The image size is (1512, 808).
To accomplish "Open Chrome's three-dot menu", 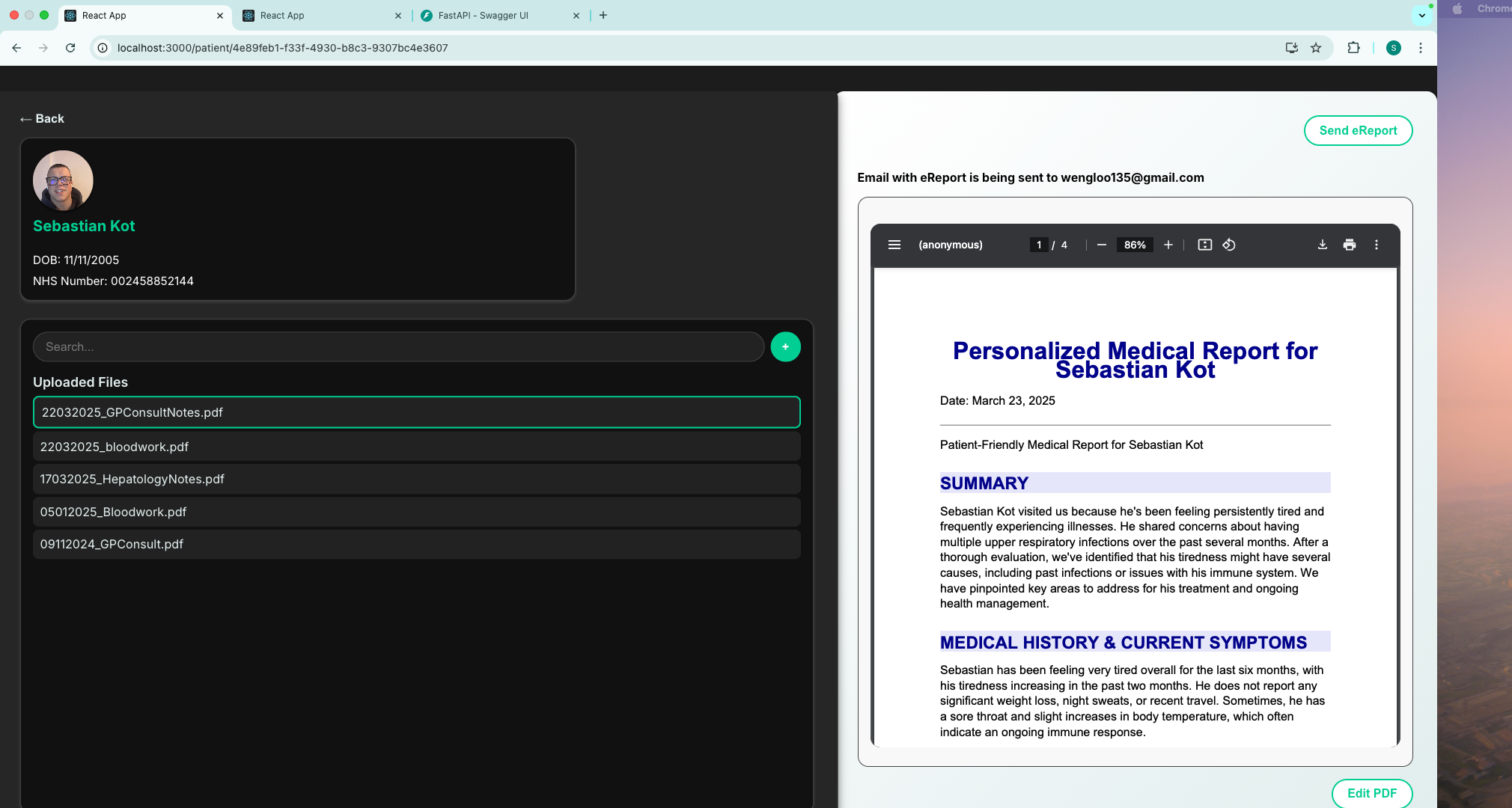I will 1420,48.
